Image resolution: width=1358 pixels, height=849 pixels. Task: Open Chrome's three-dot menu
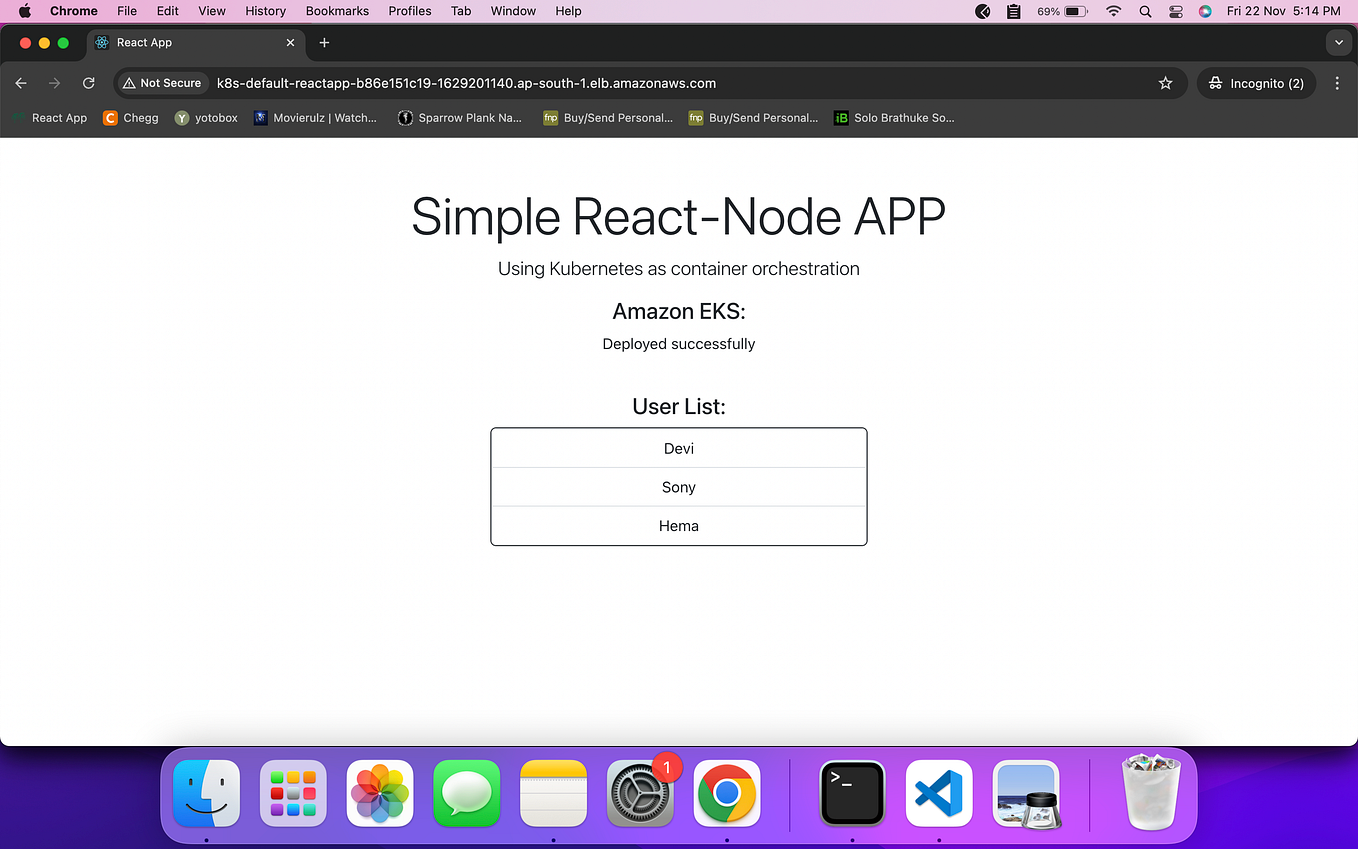point(1337,83)
